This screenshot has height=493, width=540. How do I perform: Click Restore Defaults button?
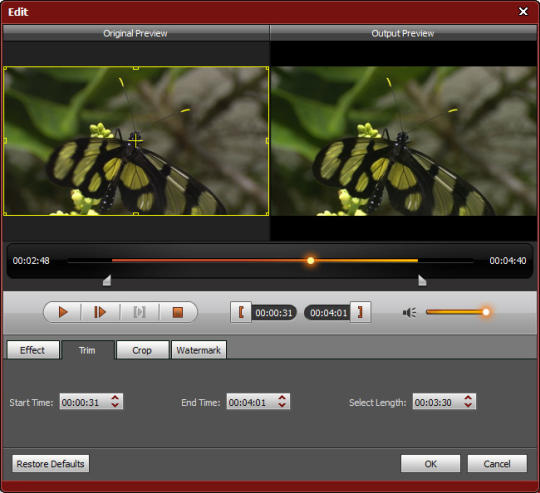pos(50,464)
